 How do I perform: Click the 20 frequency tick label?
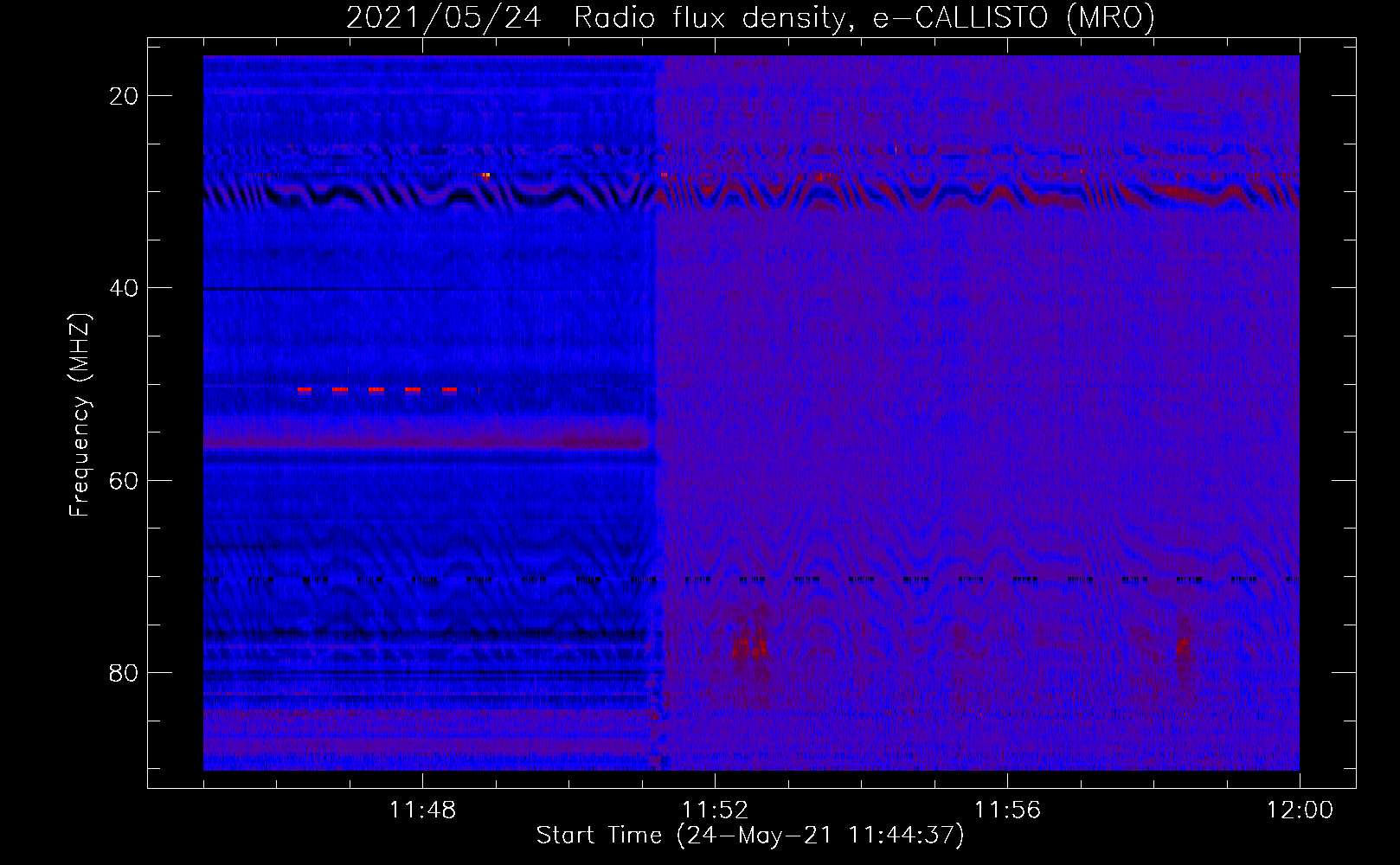[125, 95]
